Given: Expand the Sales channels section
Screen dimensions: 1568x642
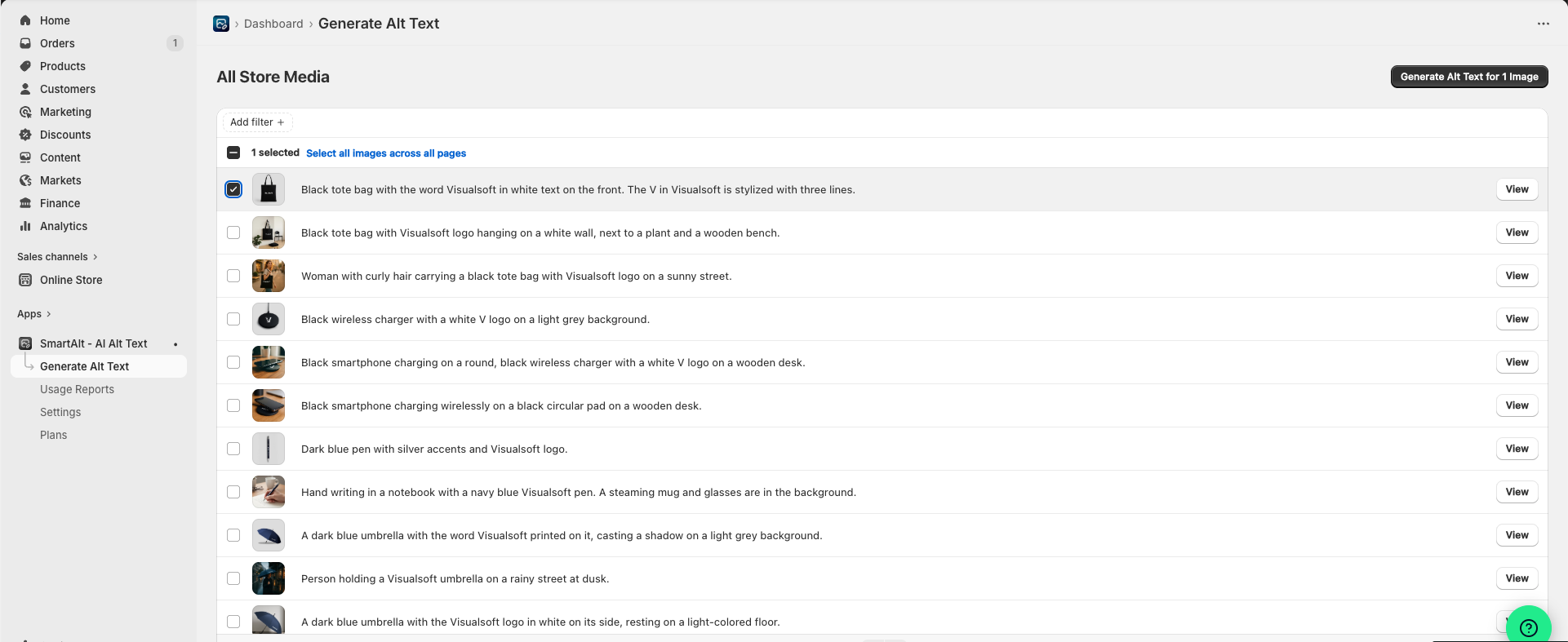Looking at the screenshot, I should [57, 257].
